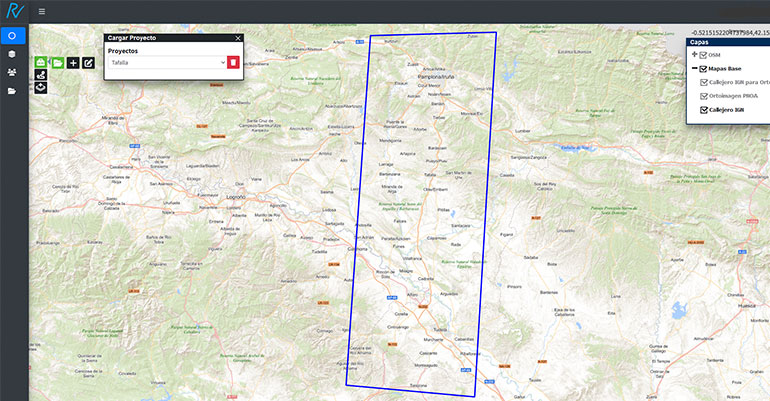Collapse the Mapas Base layer group
The image size is (770, 401).
click(x=695, y=68)
